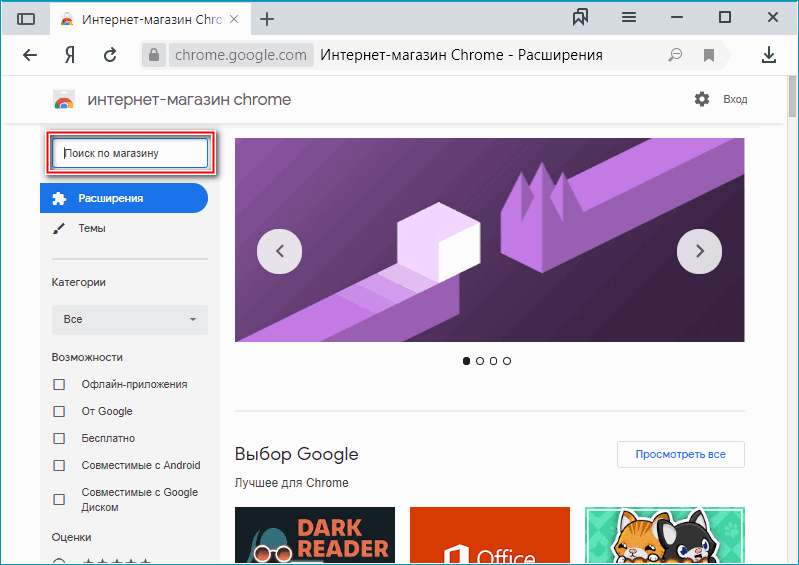Go back to previous page

pyautogui.click(x=30, y=55)
